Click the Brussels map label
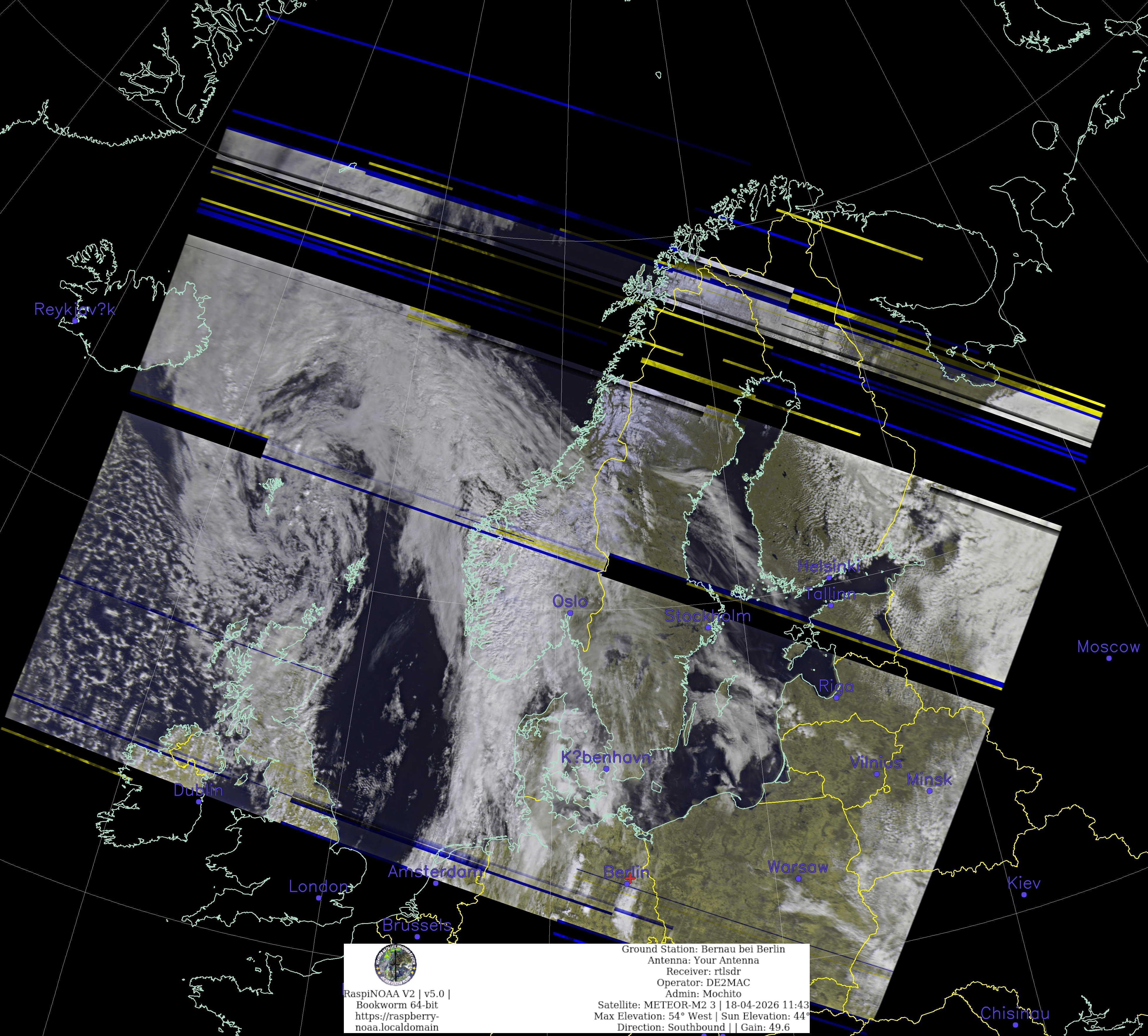The height and width of the screenshot is (1036, 1148). coord(417,925)
